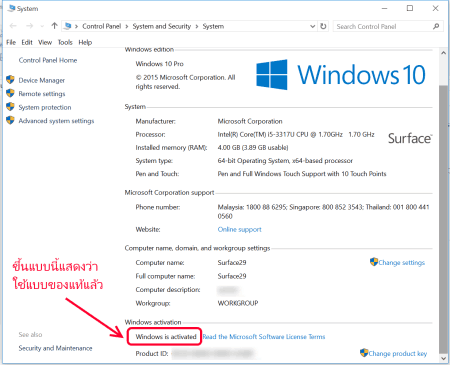Open Control Panel Home
The height and width of the screenshot is (365, 450).
[x=48, y=60]
